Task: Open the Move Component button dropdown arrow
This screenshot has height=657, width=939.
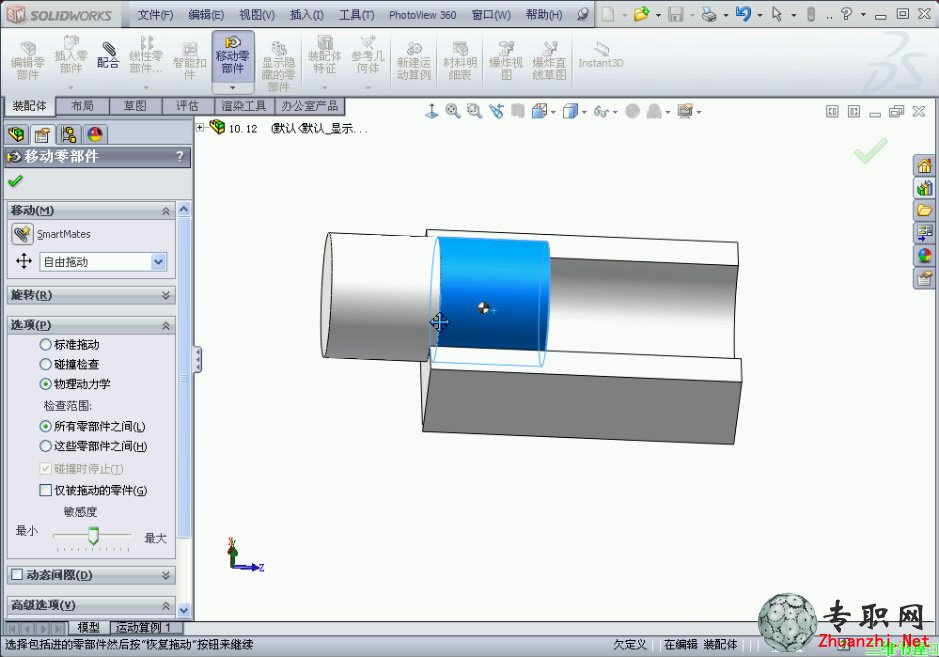Action: (233, 87)
